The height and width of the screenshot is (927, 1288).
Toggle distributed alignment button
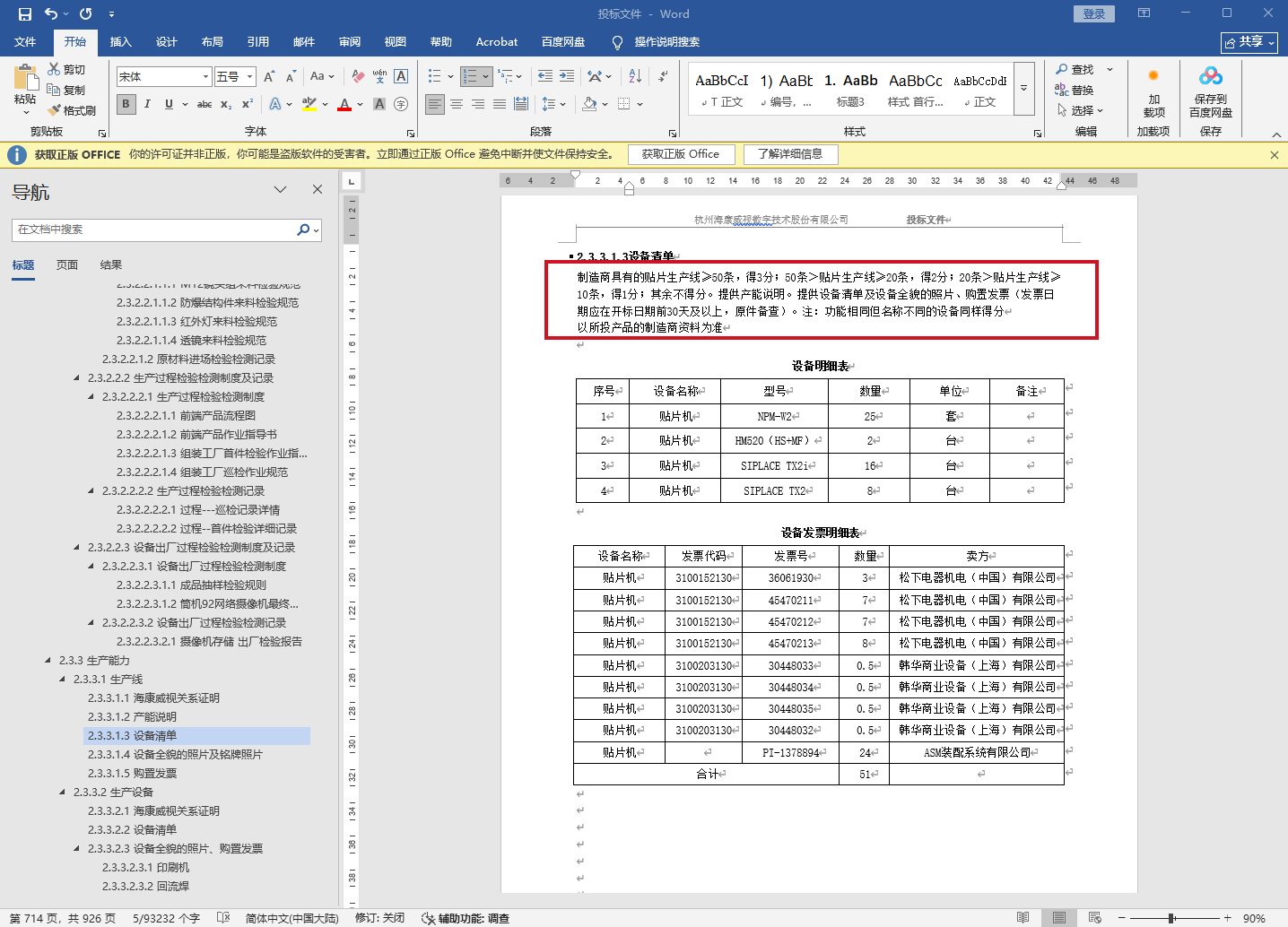pyautogui.click(x=521, y=104)
